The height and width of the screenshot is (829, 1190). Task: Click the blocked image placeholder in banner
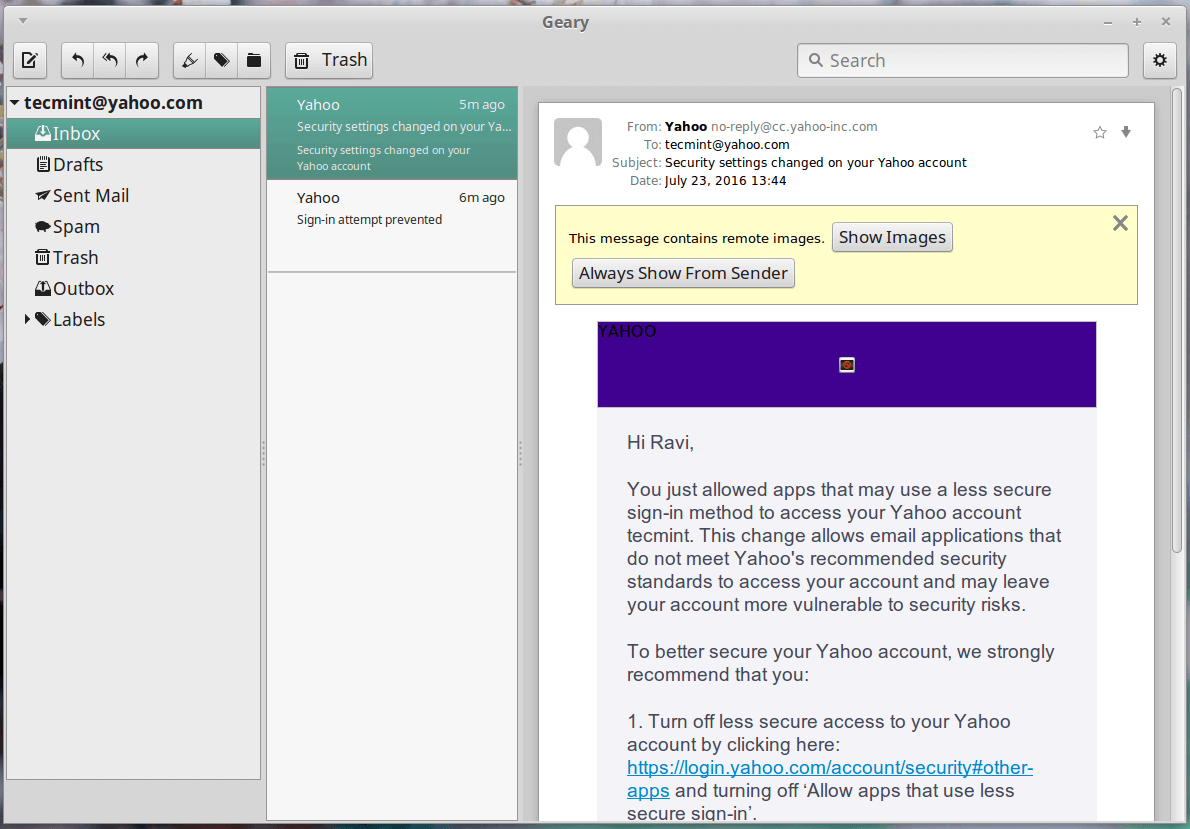coord(847,365)
